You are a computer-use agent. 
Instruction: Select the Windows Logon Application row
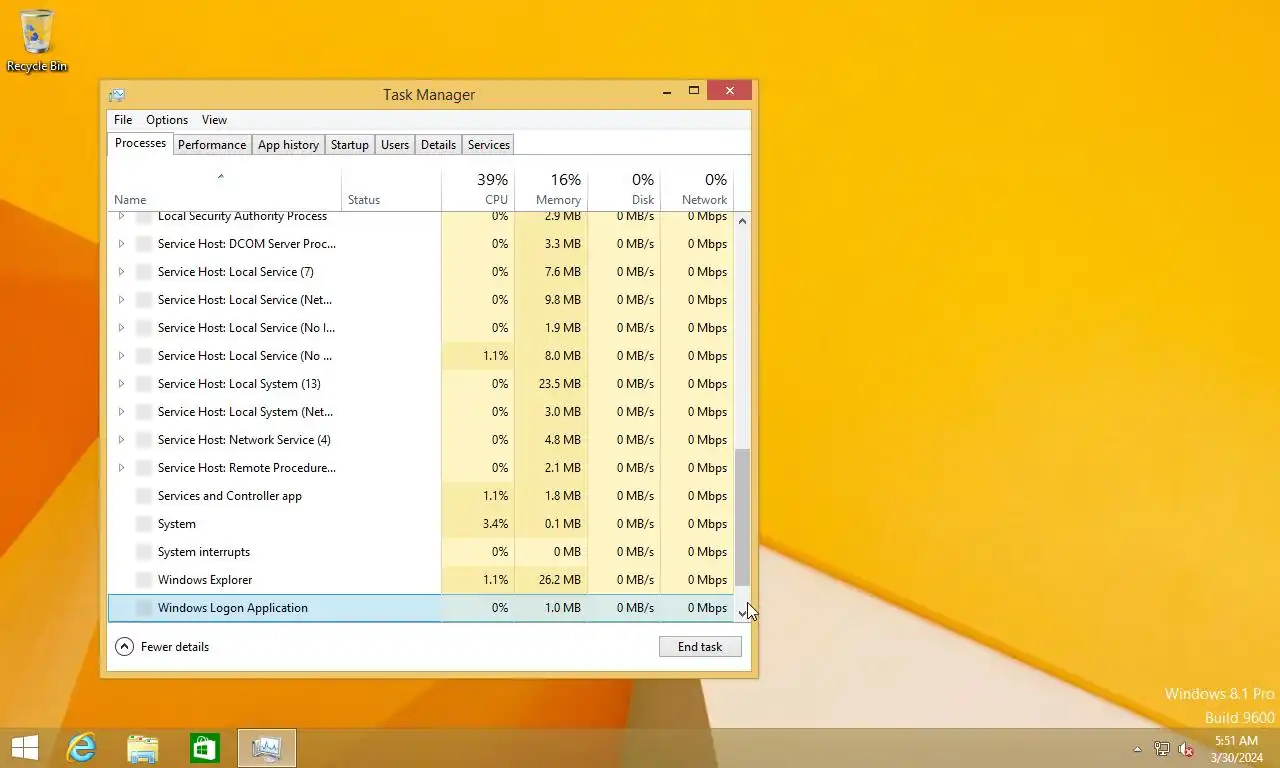tap(421, 608)
